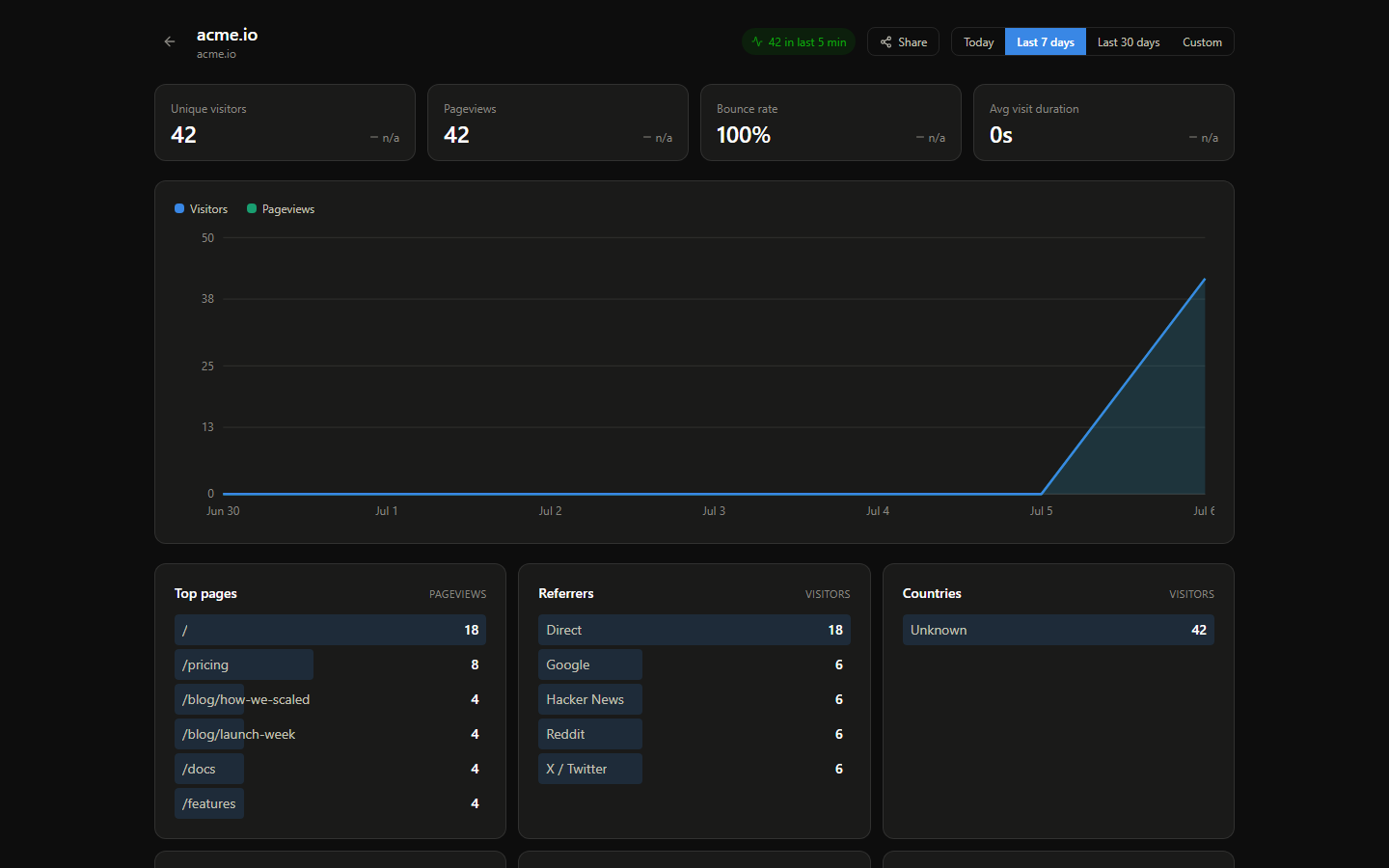The height and width of the screenshot is (868, 1389).
Task: Click the green Pageviews legend dot
Action: [x=252, y=208]
